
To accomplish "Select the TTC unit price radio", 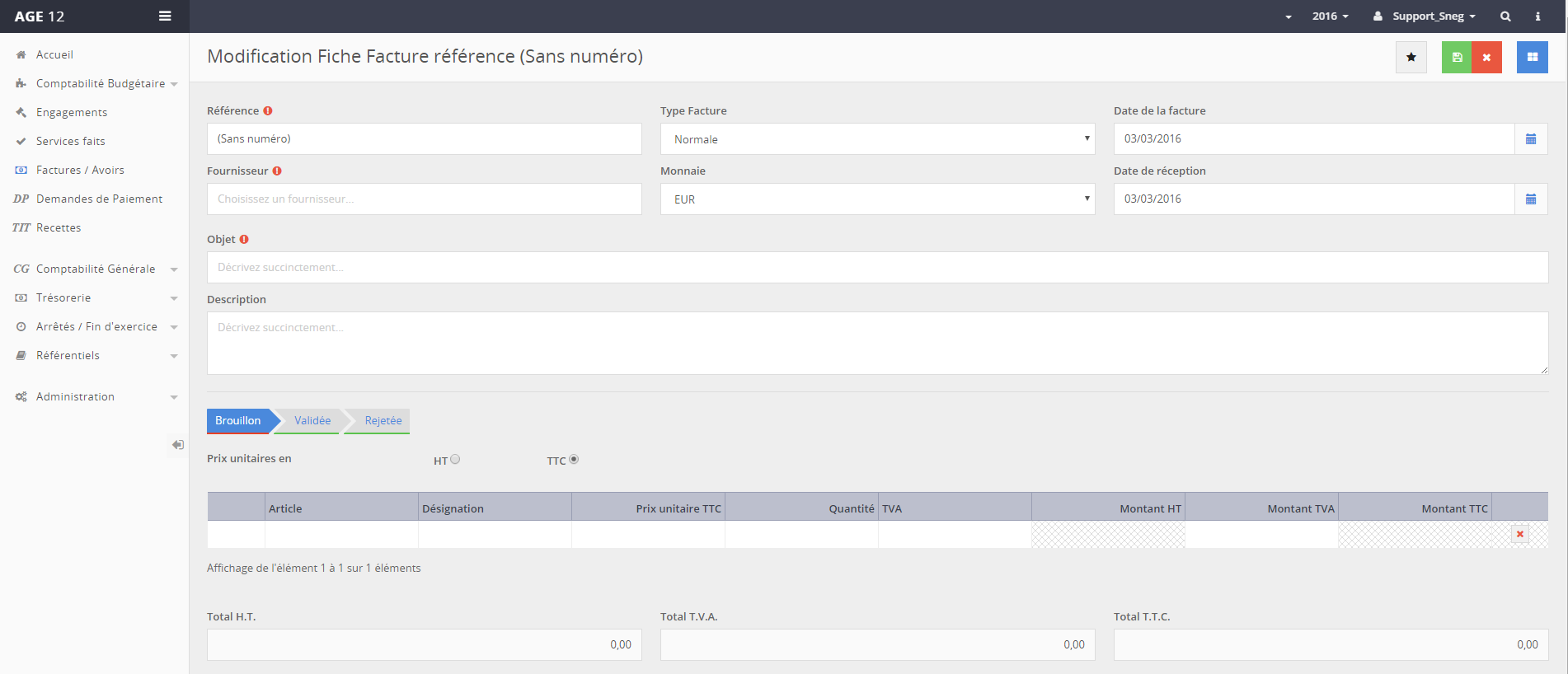I will tap(574, 460).
